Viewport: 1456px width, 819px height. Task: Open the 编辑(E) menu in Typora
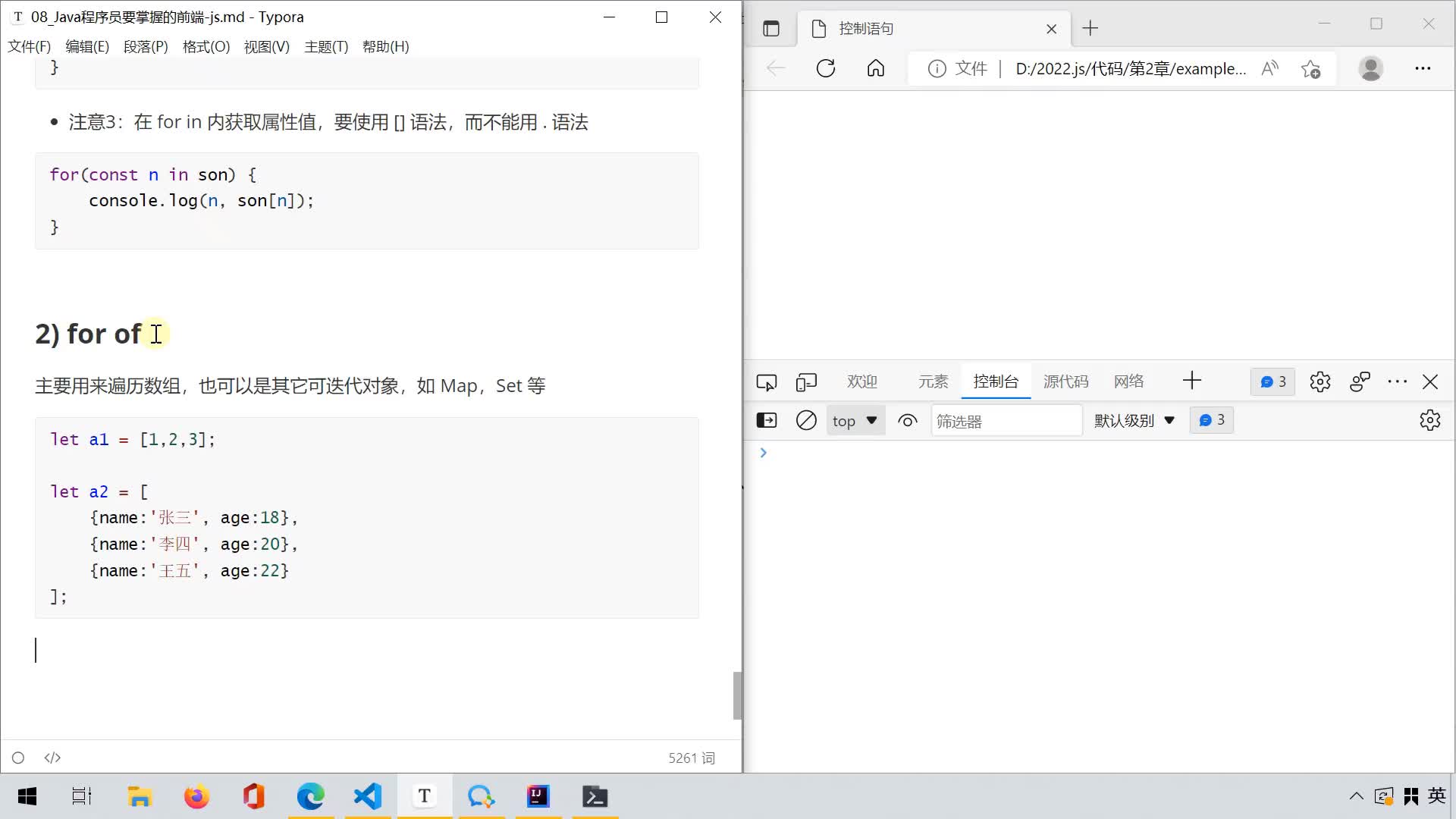tap(87, 47)
